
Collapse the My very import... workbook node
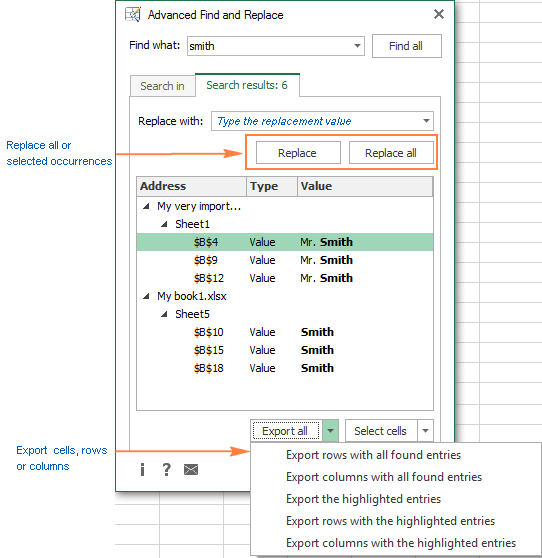coord(146,206)
